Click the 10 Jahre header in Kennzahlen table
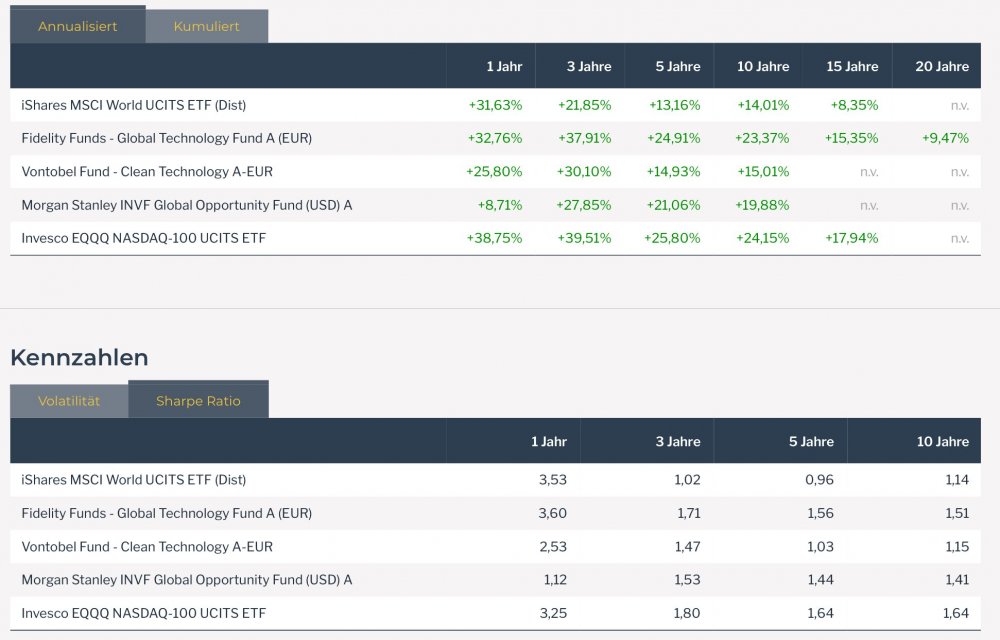The image size is (1000, 640). tap(942, 441)
